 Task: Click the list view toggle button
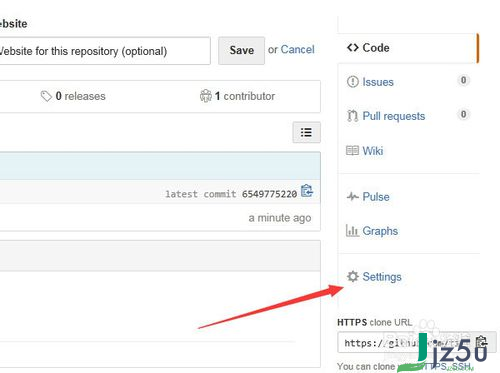click(306, 132)
